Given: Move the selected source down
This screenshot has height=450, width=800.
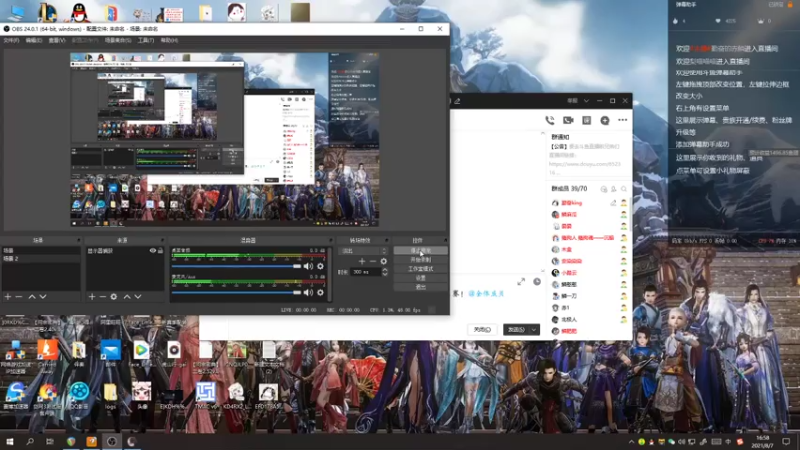Looking at the screenshot, I should coord(138,296).
